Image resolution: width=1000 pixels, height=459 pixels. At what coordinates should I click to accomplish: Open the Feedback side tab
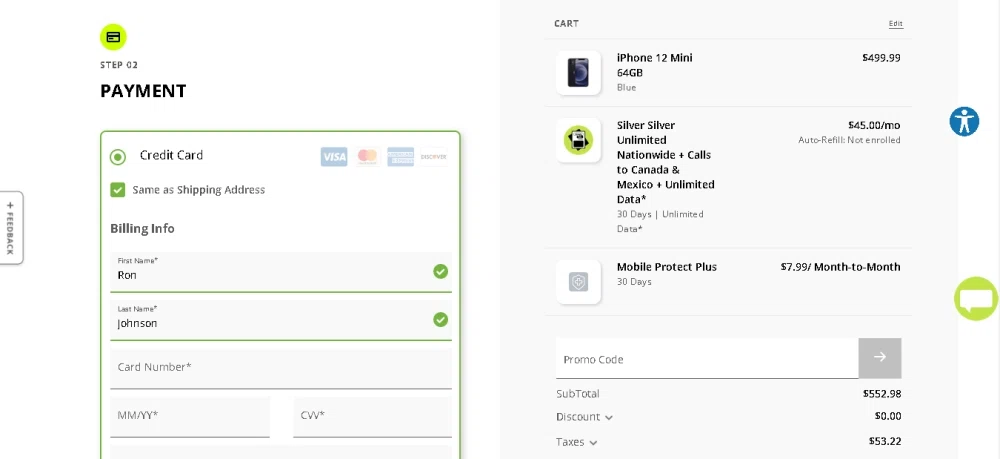11,228
